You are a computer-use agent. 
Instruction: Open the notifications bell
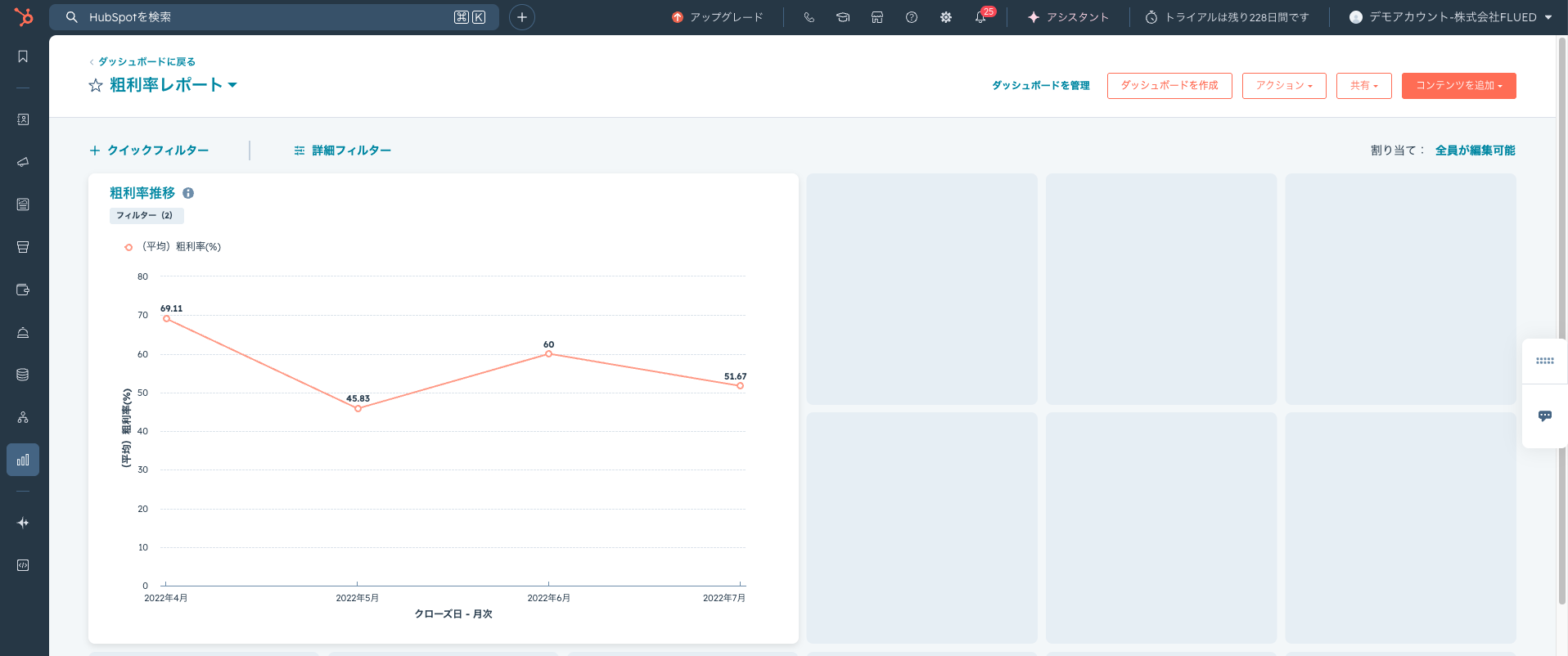[x=980, y=17]
